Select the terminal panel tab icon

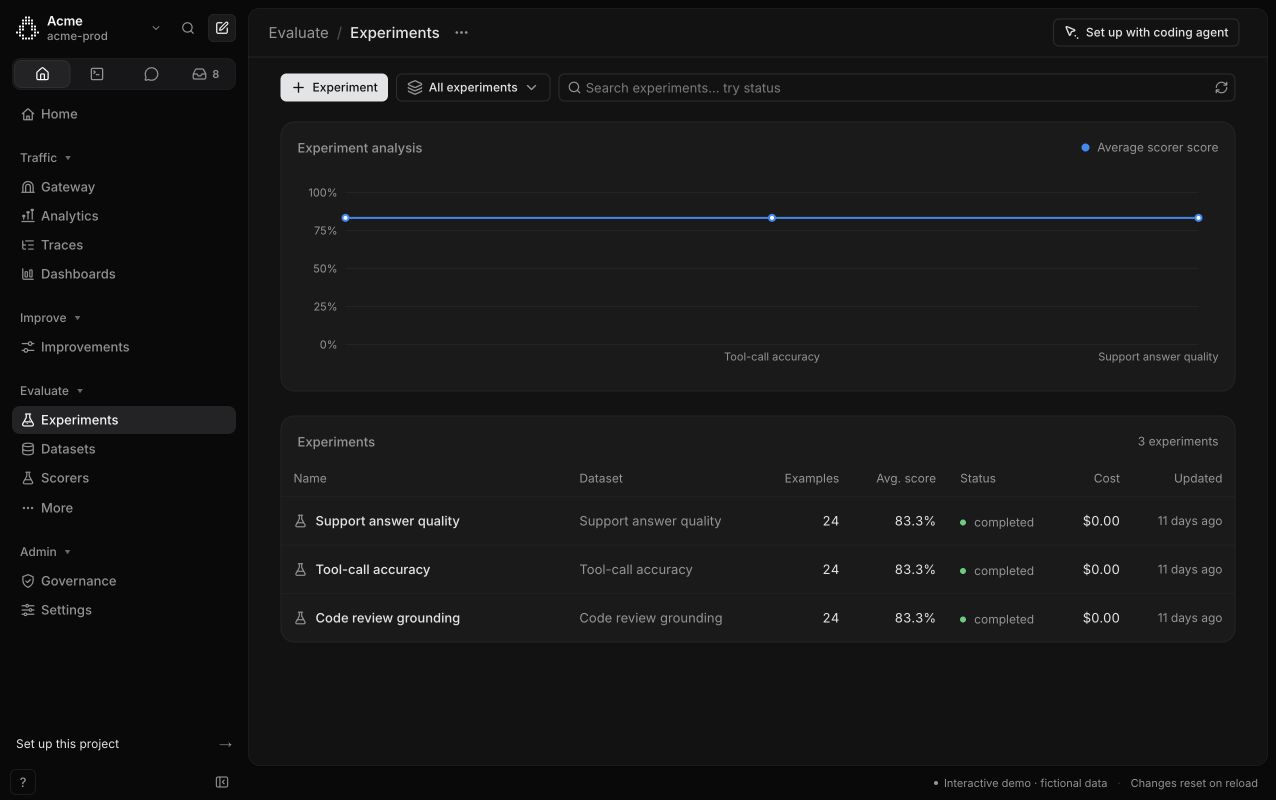coord(97,74)
